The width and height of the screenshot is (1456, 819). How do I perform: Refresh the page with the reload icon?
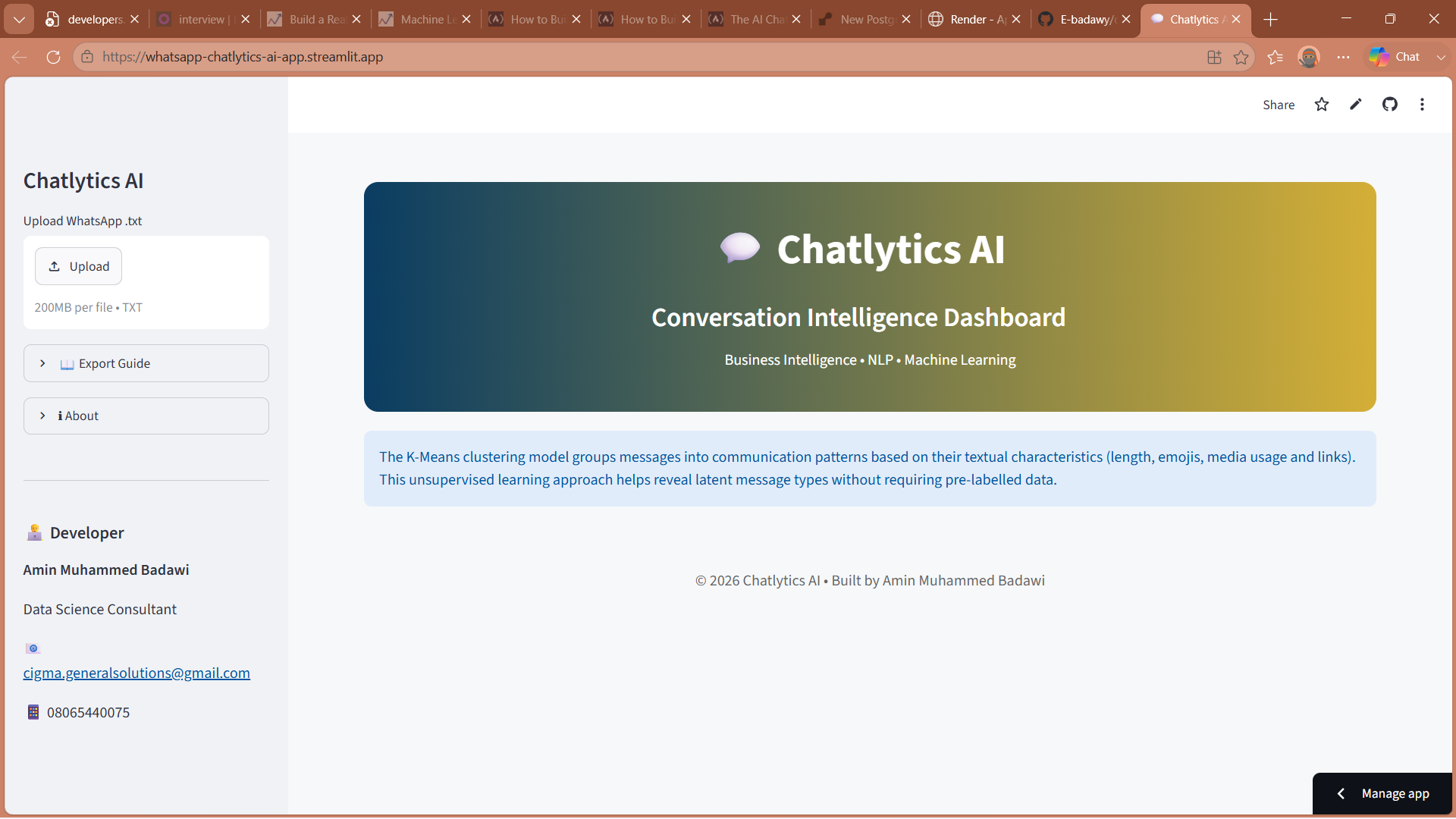coord(53,57)
